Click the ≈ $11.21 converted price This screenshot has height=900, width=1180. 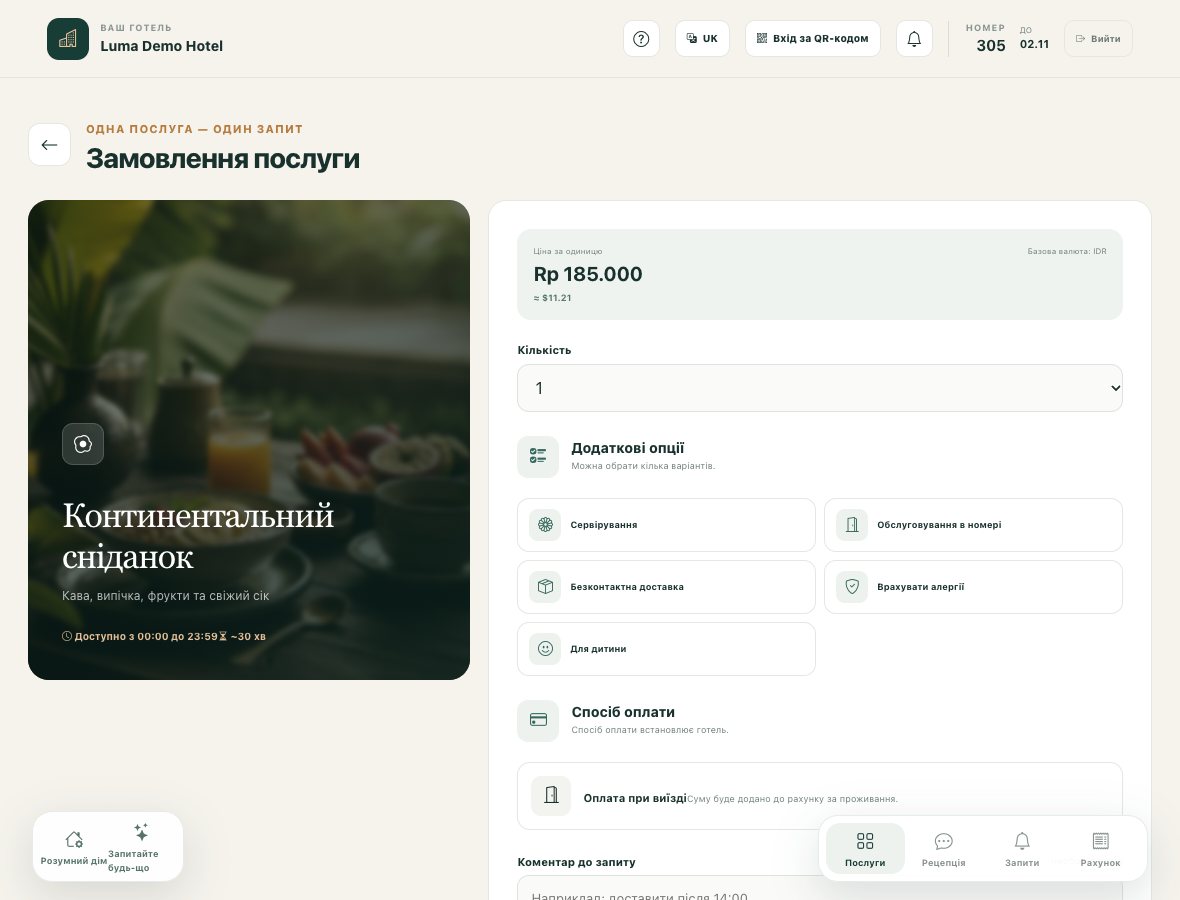pos(552,298)
